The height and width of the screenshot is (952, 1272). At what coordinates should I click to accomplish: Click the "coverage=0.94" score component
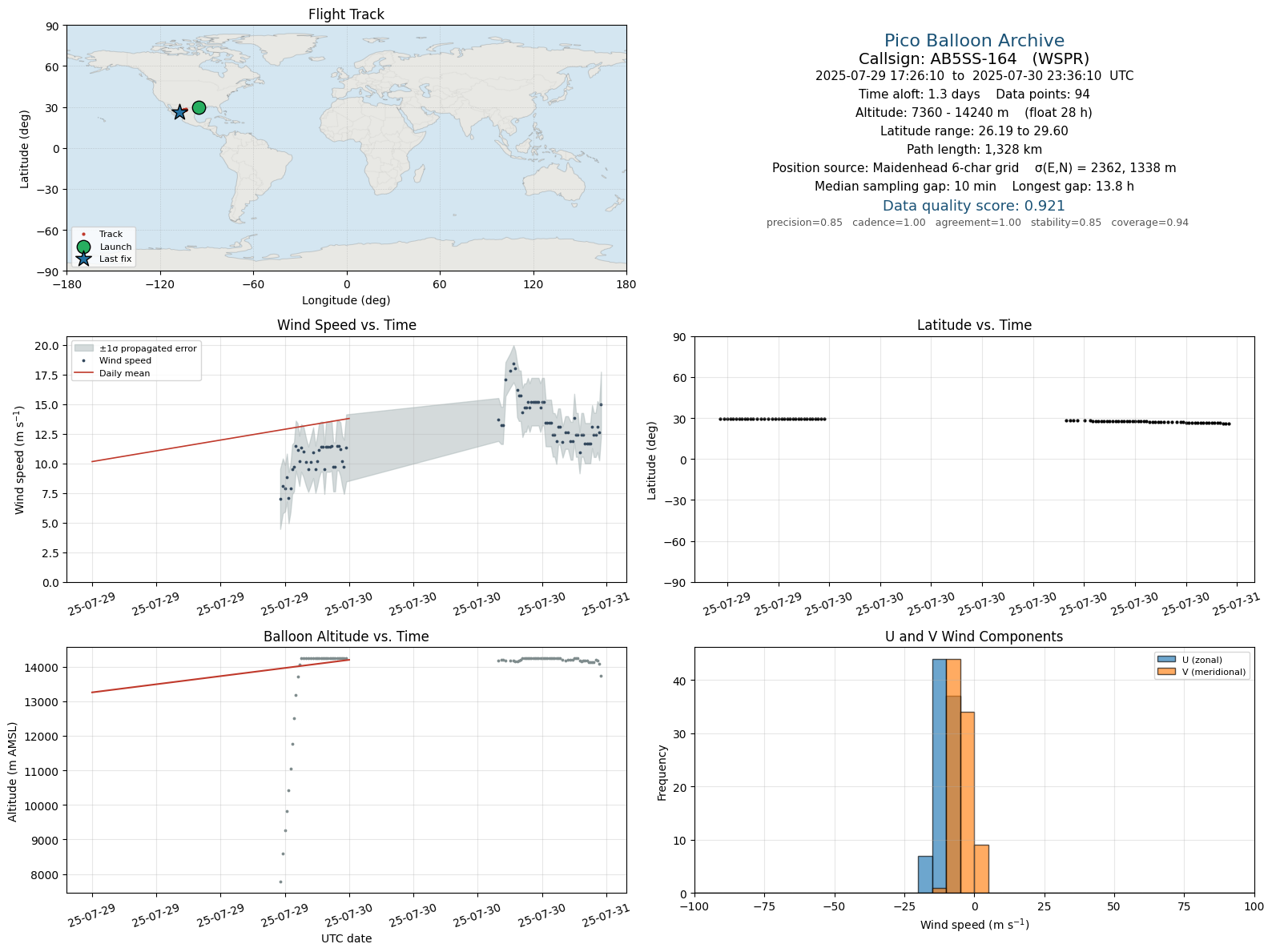(x=1150, y=223)
